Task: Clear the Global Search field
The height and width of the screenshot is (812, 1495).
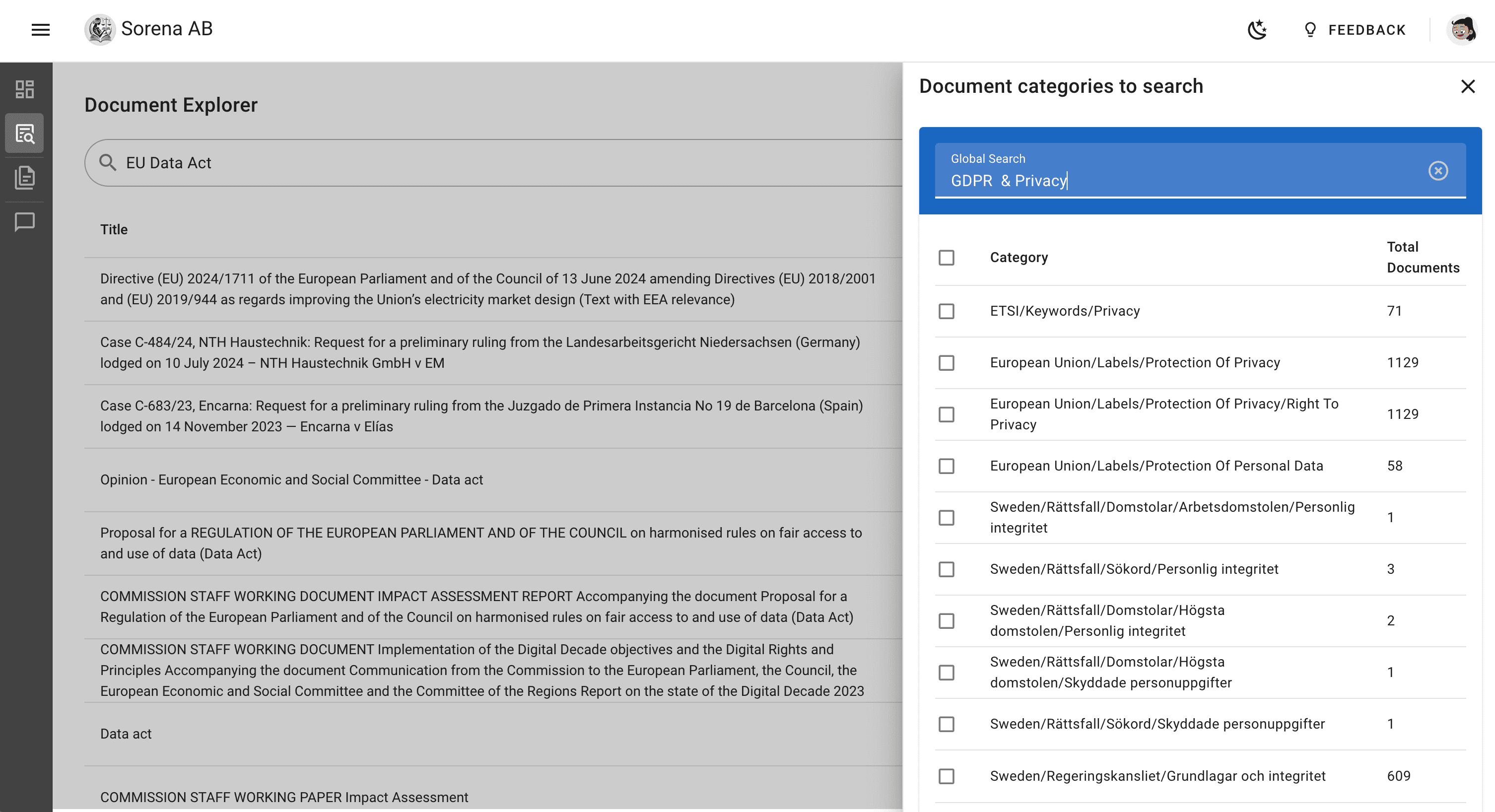Action: click(x=1438, y=171)
